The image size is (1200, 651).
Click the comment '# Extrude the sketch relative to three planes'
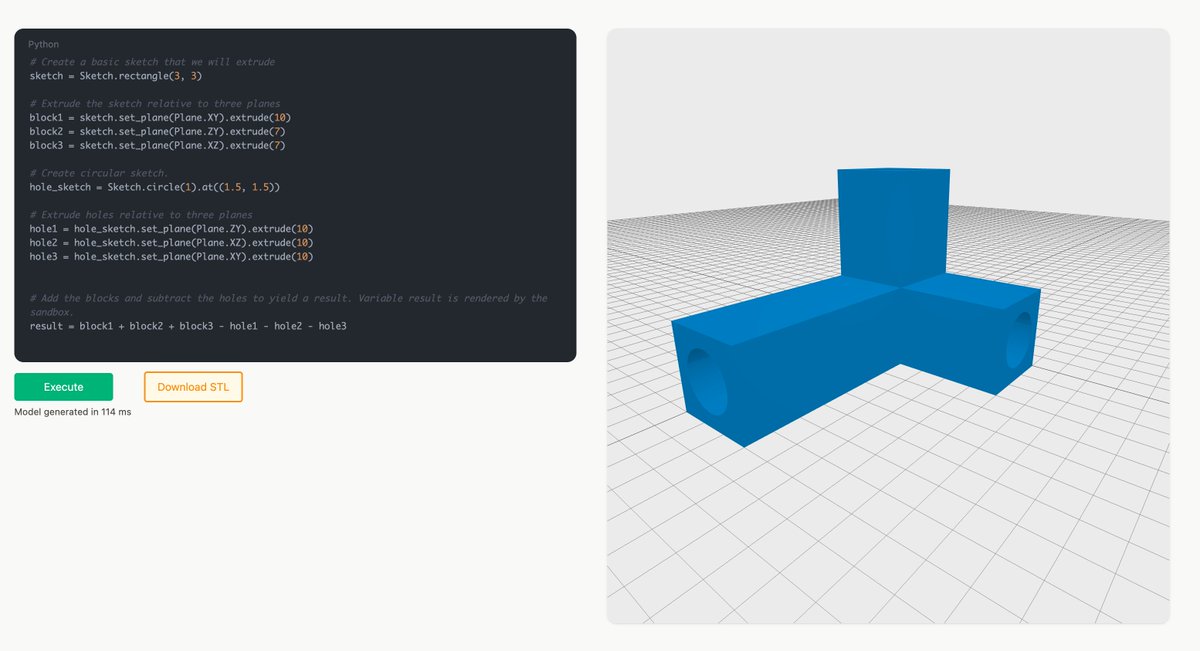coord(155,104)
